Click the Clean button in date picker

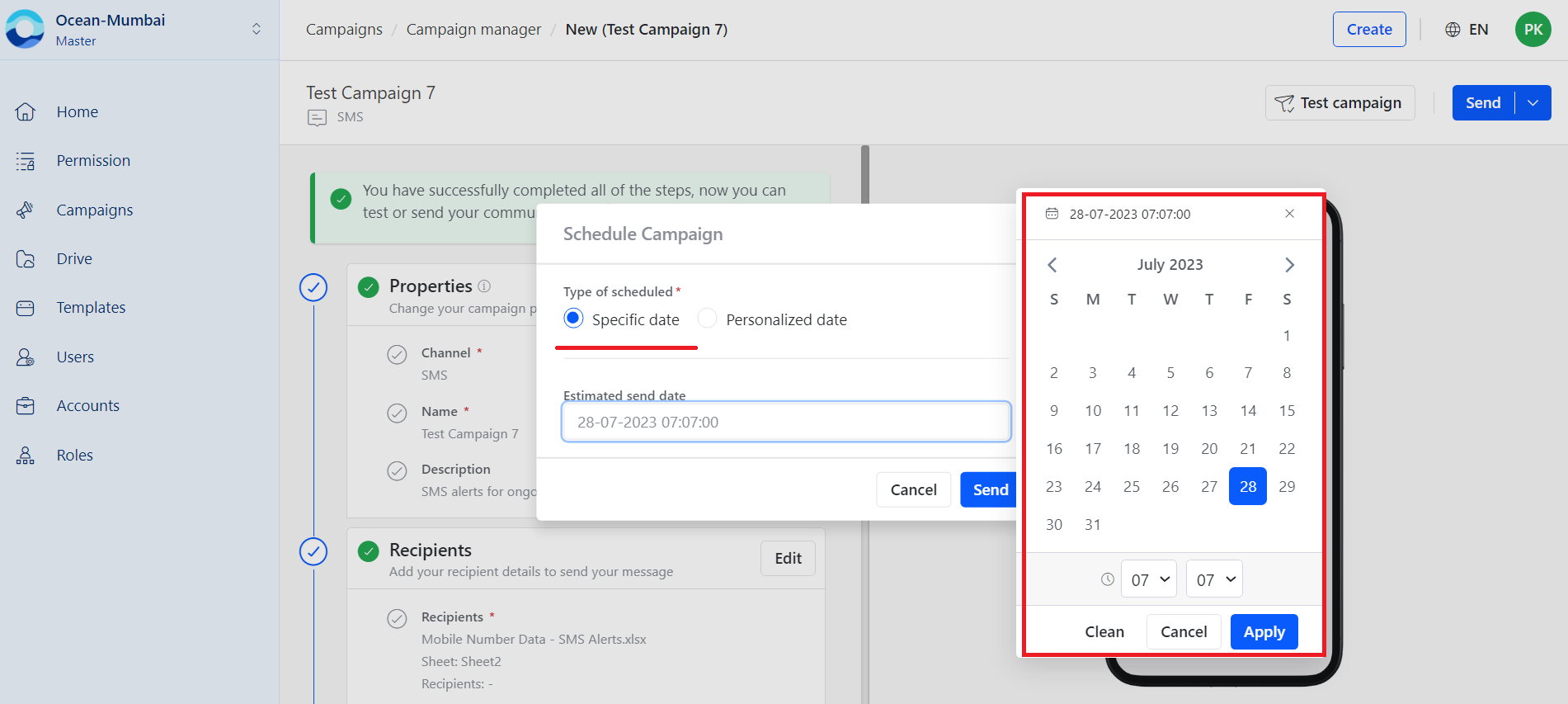click(1104, 632)
